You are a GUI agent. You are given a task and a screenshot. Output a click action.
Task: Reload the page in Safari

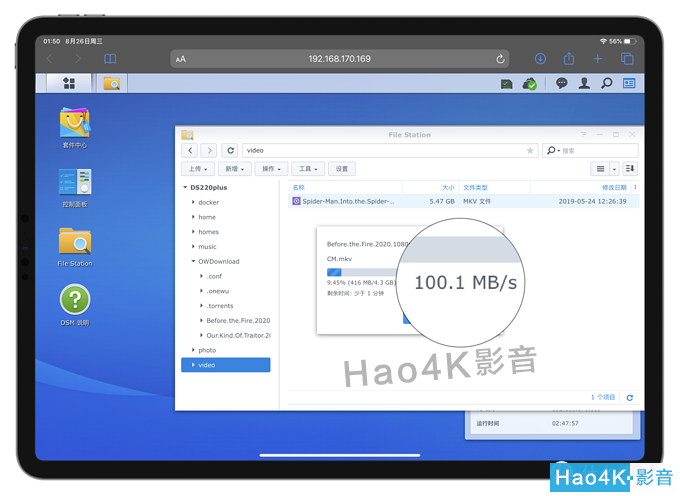click(500, 59)
